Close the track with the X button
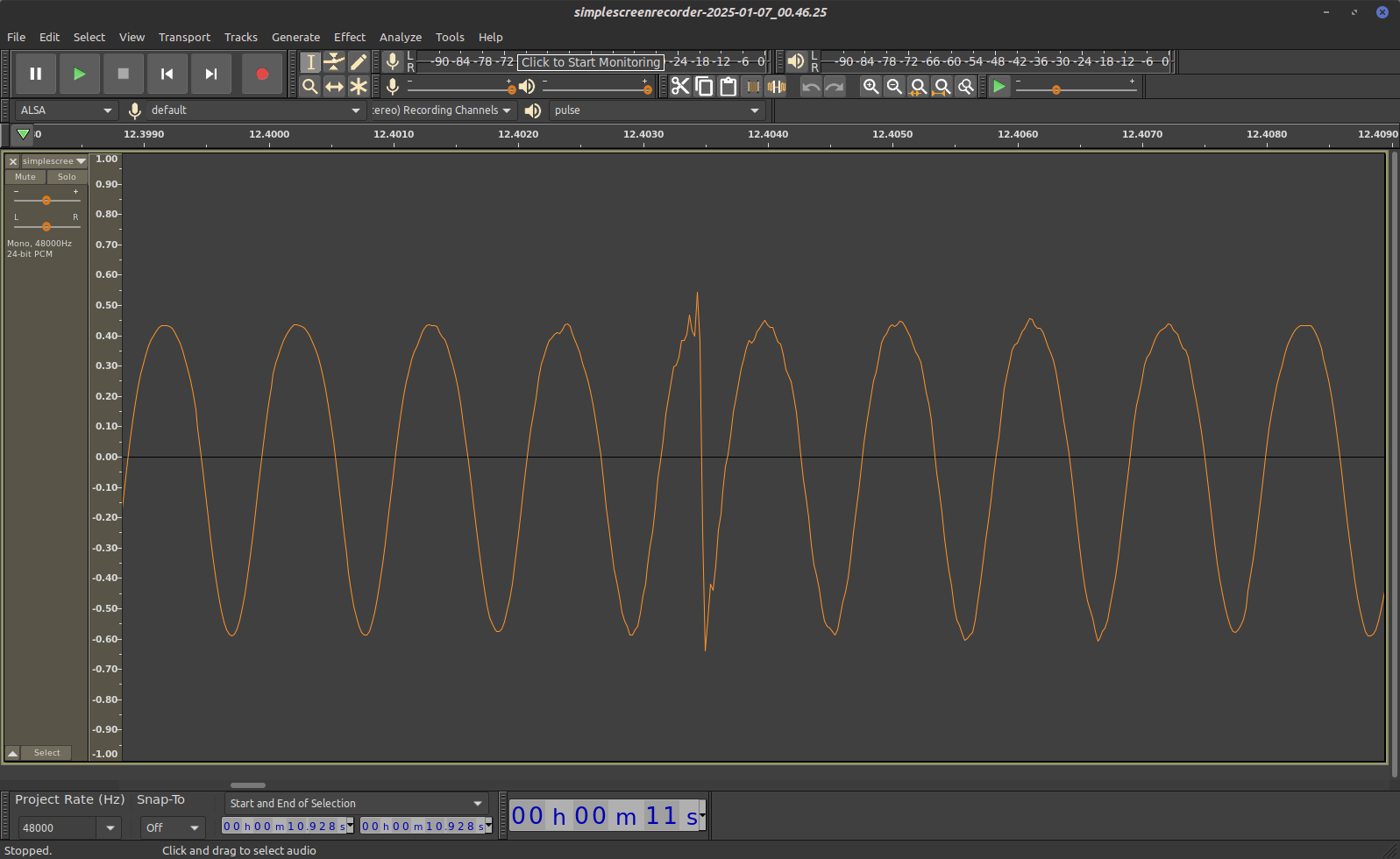 point(13,161)
